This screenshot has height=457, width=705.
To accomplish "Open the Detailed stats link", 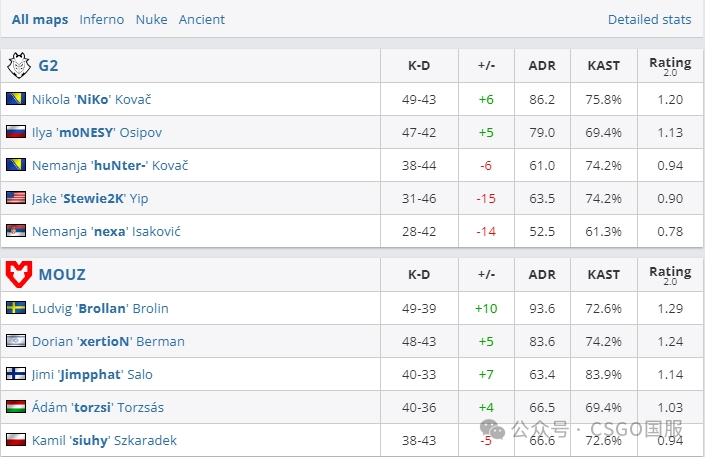I will 649,19.
